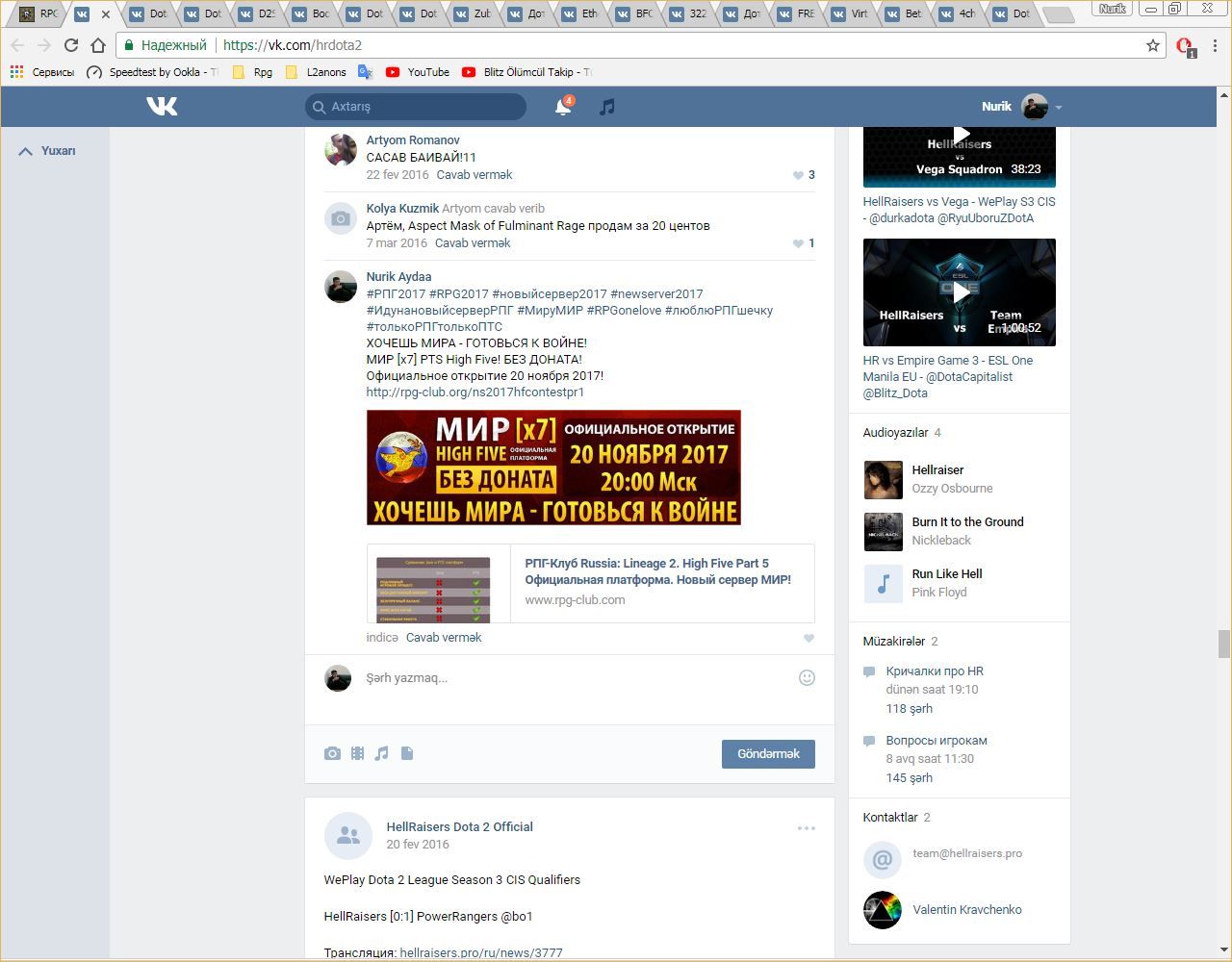Screen dimensions: 1232x962
Task: Click the address bar URL vk.com/hrdota2
Action: click(x=293, y=45)
